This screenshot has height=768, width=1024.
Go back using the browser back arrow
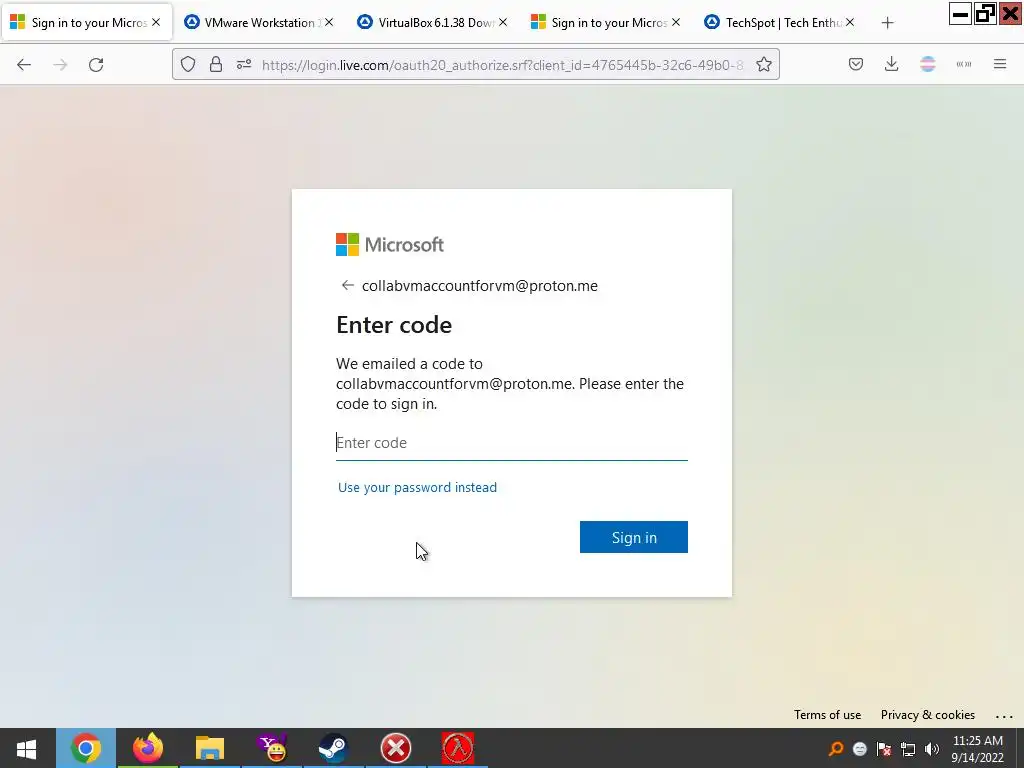tap(24, 65)
